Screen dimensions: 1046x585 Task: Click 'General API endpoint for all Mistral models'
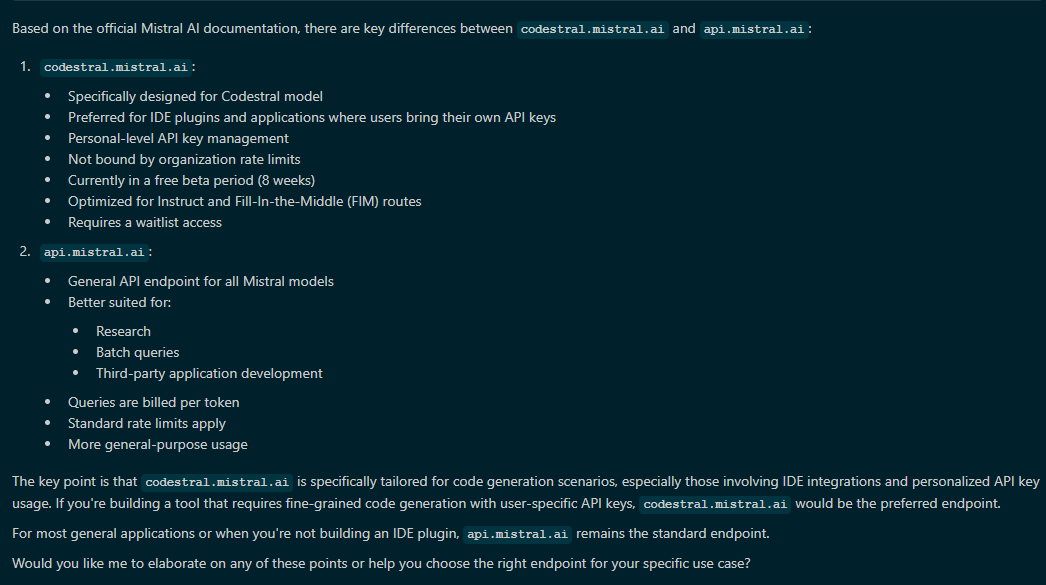coord(201,281)
